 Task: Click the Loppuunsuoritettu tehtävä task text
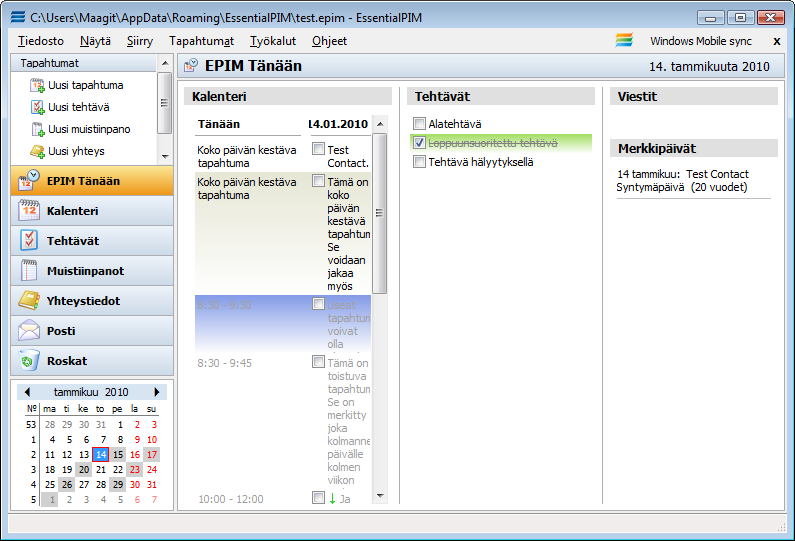(493, 143)
